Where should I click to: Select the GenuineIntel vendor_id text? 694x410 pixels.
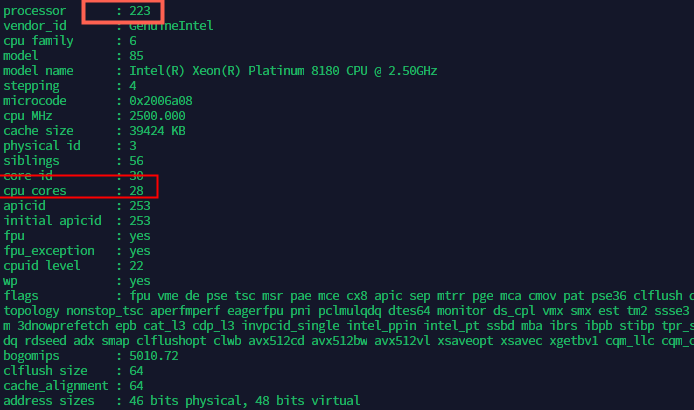pyautogui.click(x=171, y=26)
